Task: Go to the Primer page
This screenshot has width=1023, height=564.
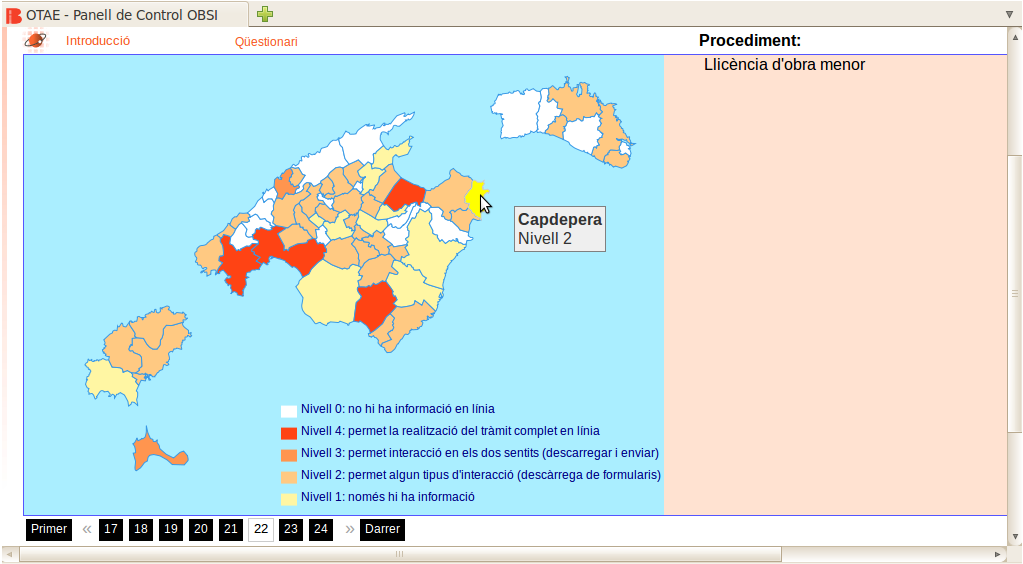Action: 49,529
